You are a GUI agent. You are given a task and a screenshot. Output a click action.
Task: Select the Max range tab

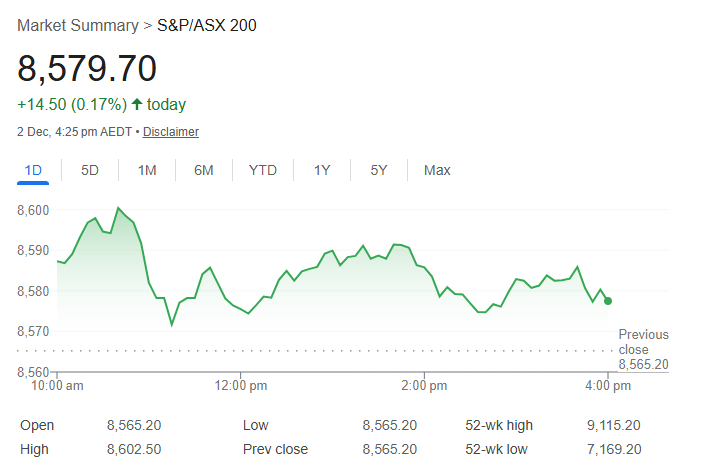tap(437, 170)
